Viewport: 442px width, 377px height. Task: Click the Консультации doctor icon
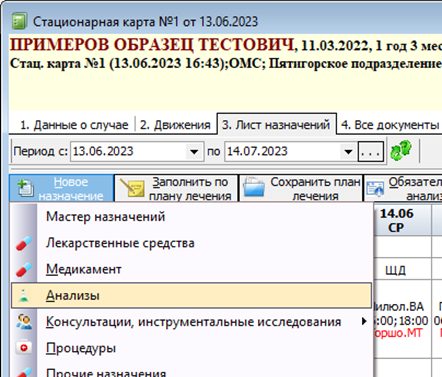click(24, 322)
